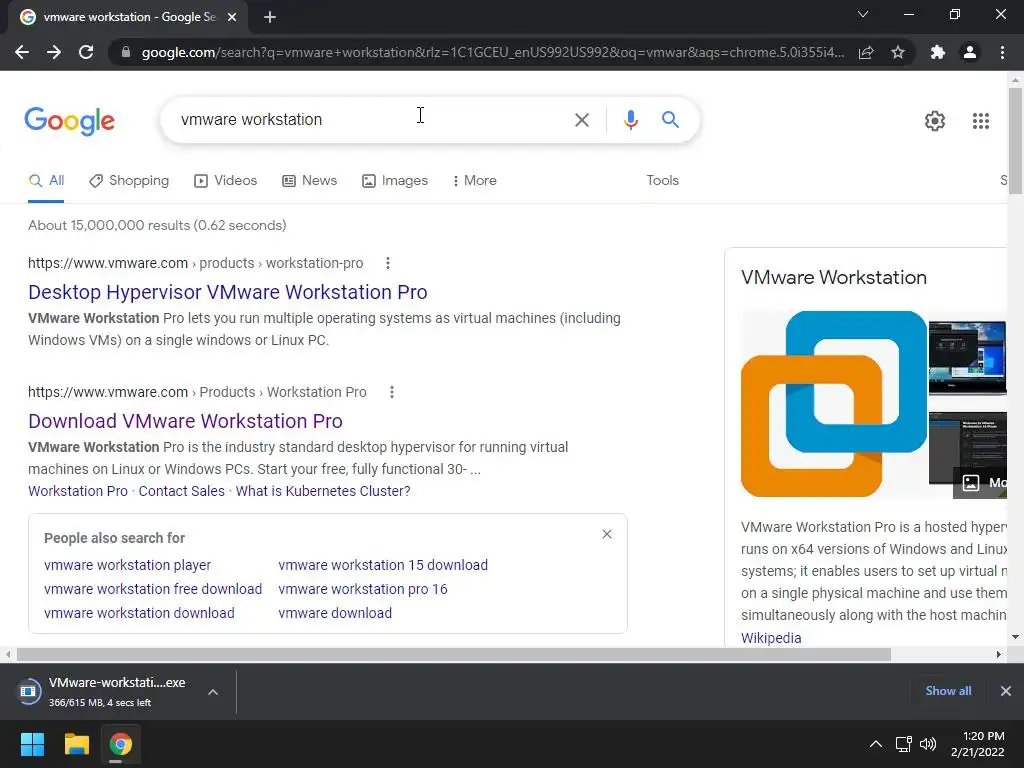
Task: Open a new browser tab
Action: click(270, 18)
